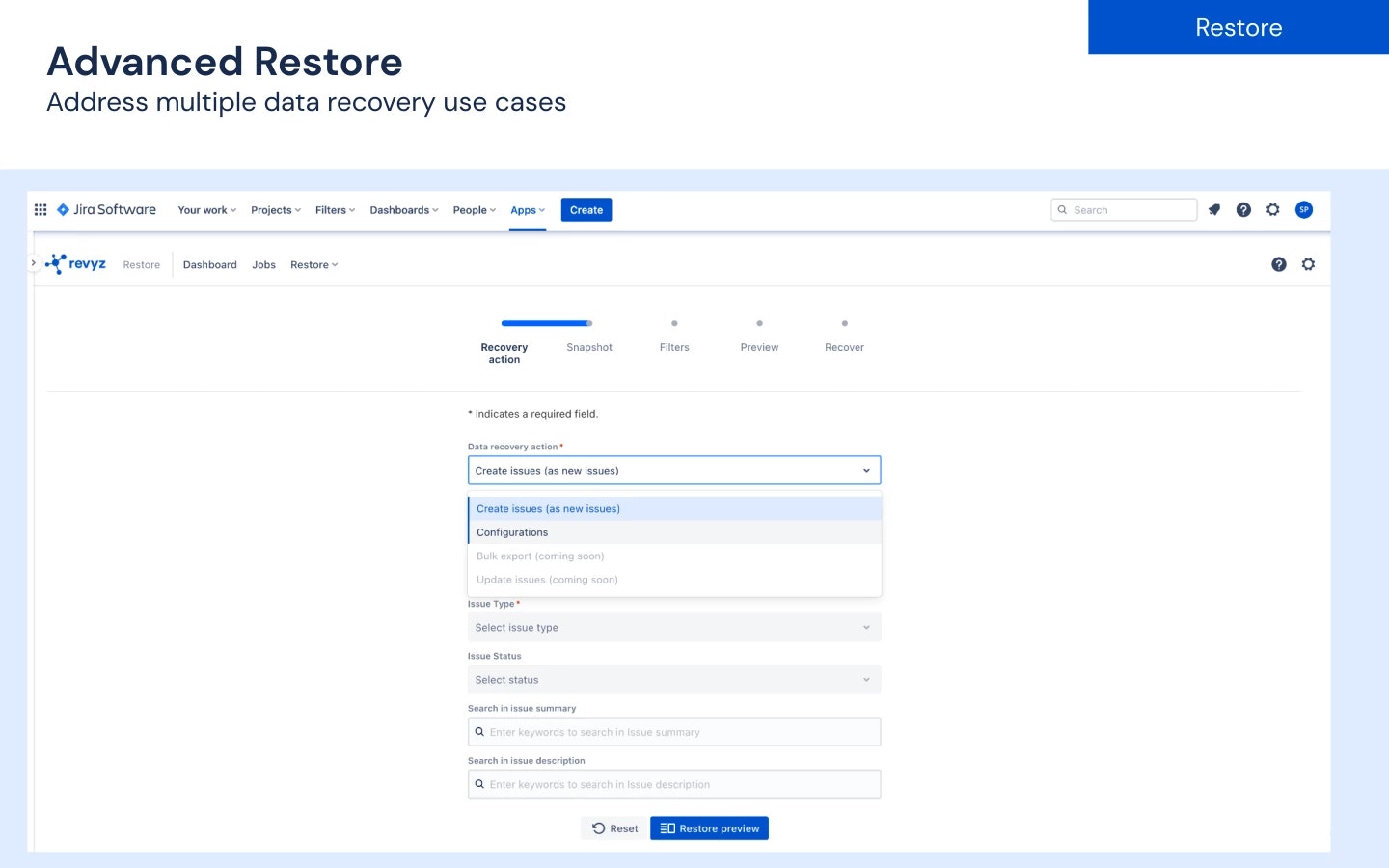This screenshot has width=1389, height=868.
Task: Choose Create issues (as new issues) option
Action: click(x=674, y=509)
